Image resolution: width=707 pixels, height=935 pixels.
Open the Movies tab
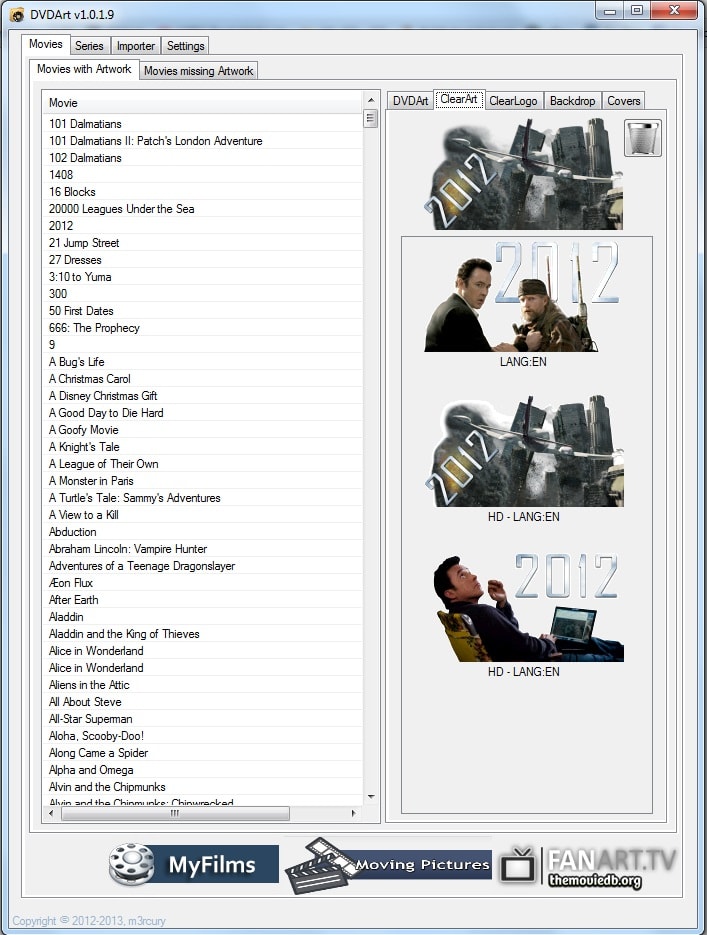point(46,44)
